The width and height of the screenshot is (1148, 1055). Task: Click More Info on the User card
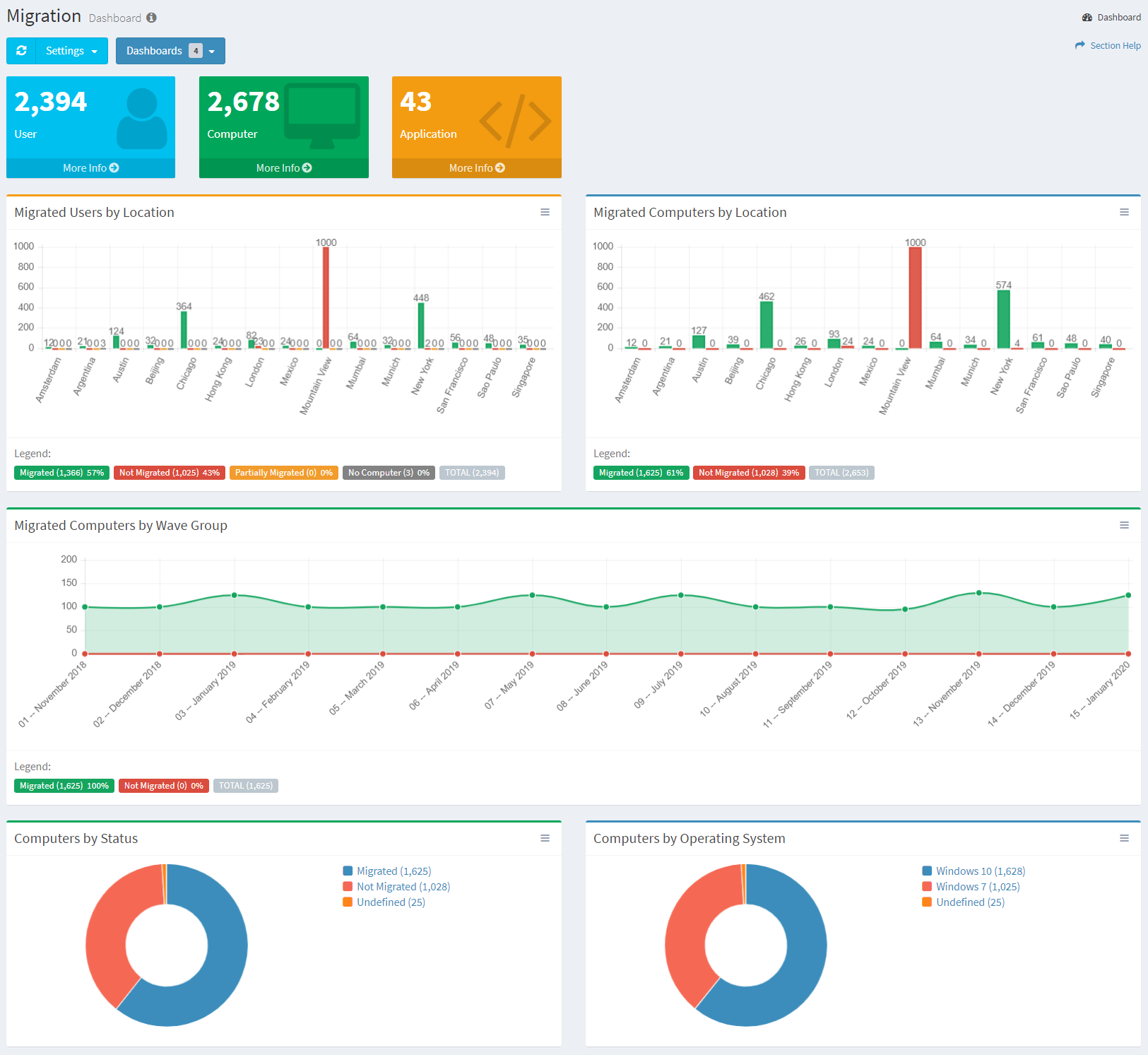[x=90, y=167]
